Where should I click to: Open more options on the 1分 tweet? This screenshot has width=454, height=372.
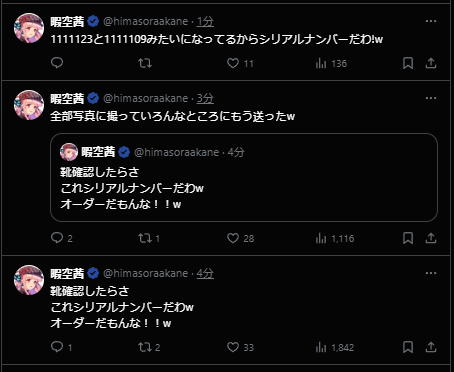431,21
